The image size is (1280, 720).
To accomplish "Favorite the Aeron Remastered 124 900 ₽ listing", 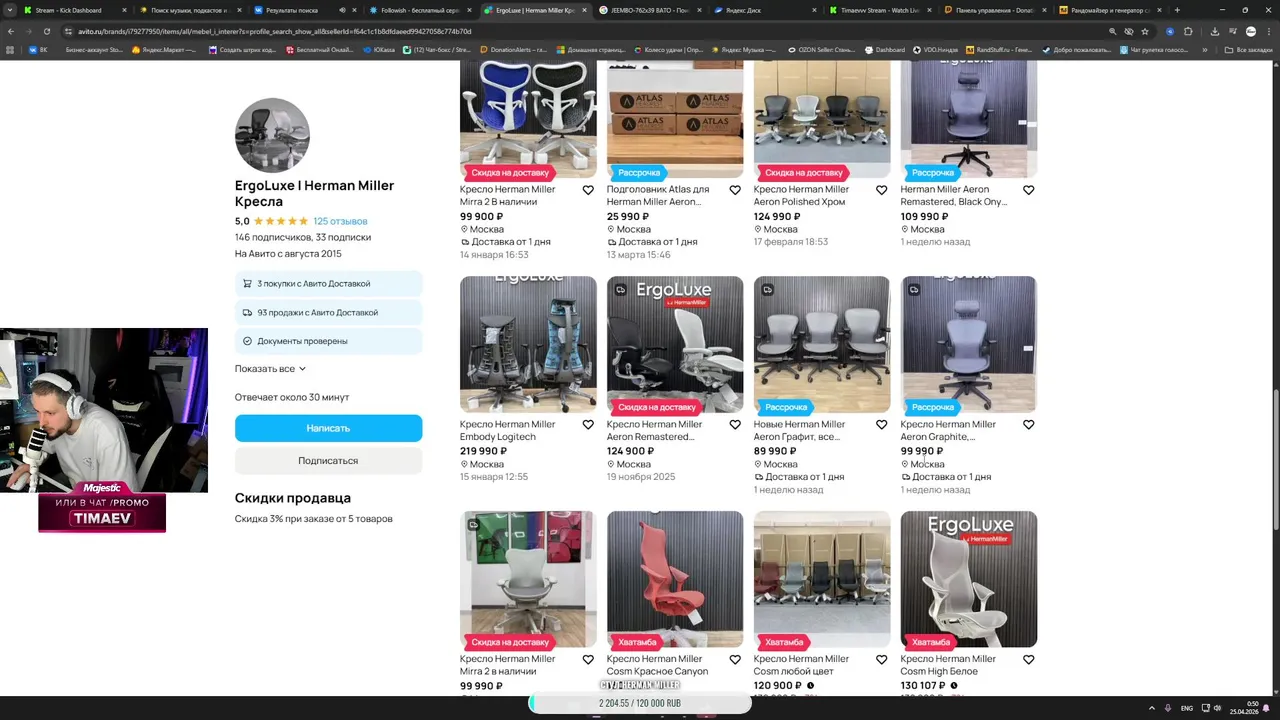I will 735,425.
